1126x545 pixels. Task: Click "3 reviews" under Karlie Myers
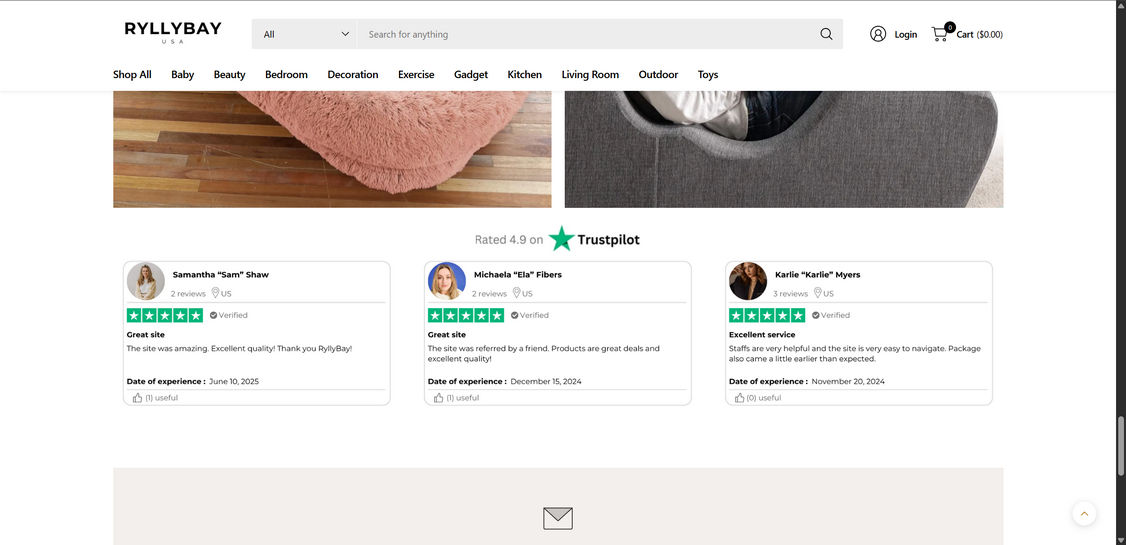(791, 293)
